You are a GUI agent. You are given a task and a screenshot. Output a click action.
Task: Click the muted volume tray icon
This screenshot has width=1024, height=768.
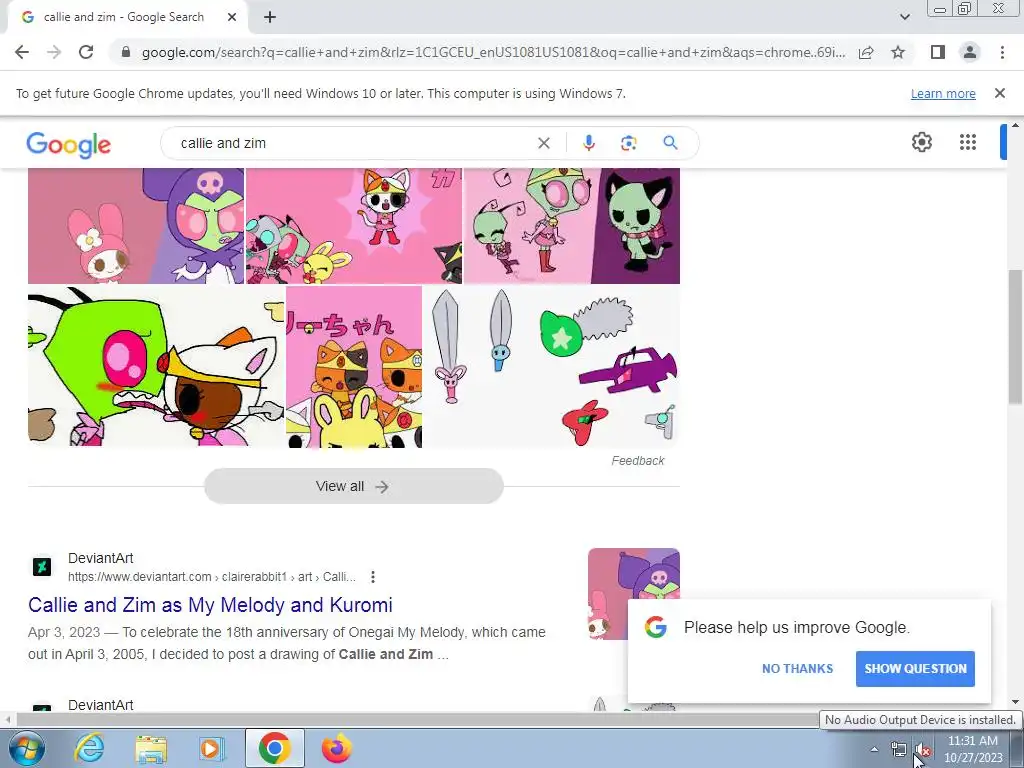(x=922, y=750)
